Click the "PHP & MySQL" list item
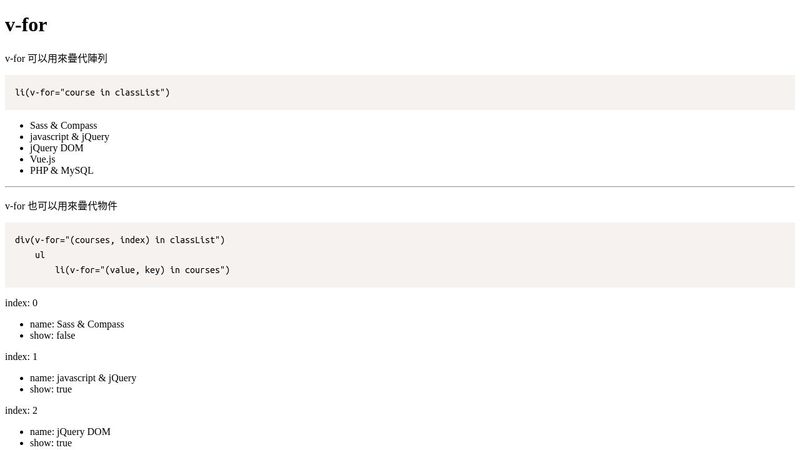Viewport: 800px width, 450px height. pyautogui.click(x=61, y=171)
